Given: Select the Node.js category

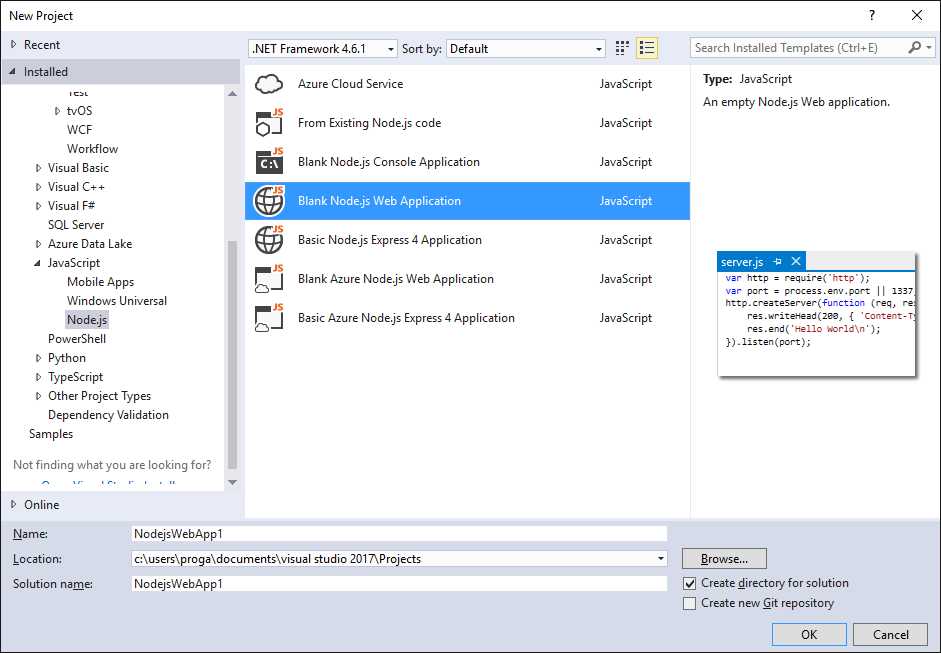Looking at the screenshot, I should pos(87,320).
